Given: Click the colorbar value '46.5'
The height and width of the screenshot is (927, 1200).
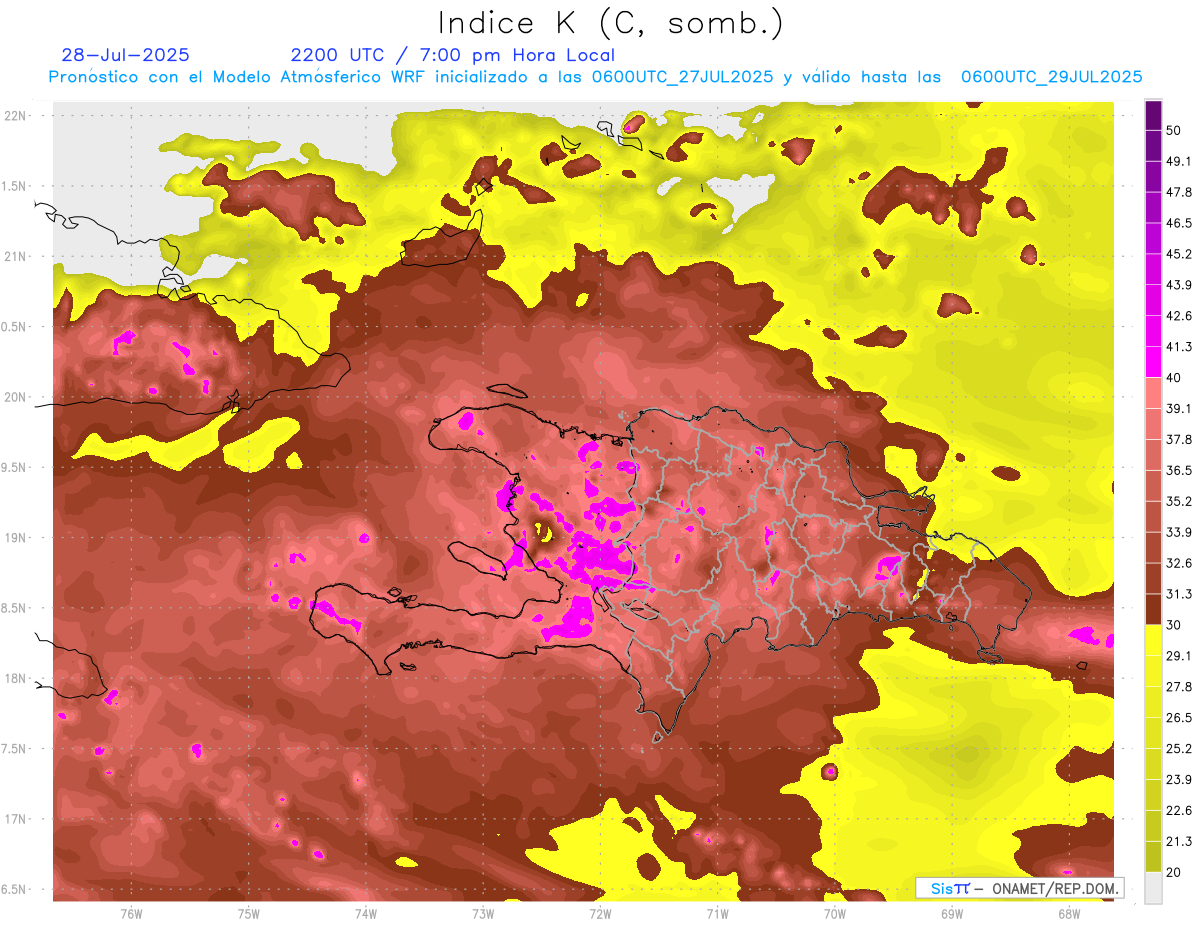Looking at the screenshot, I should point(1179,224).
